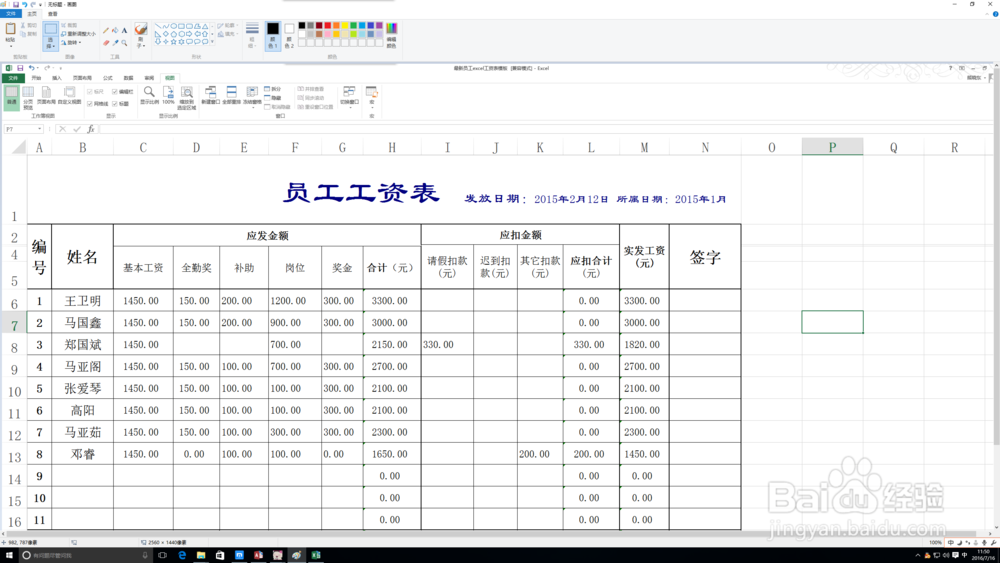The image size is (1000, 563).
Task: Click the Paste clipboard icon in Paint
Action: (10, 29)
